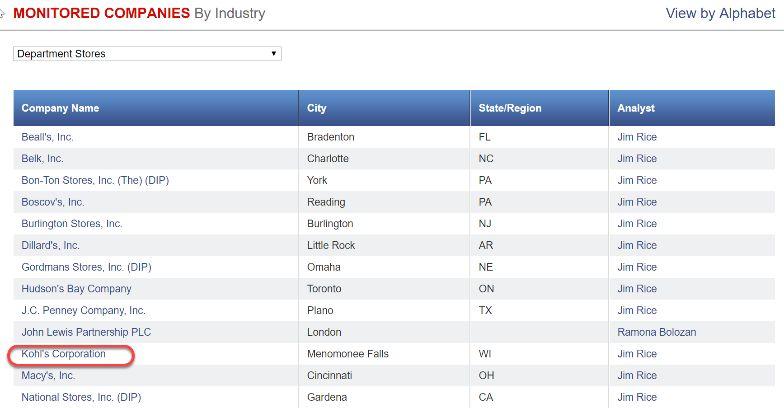Viewport: 784px width, 408px height.
Task: Click the Company Name column header
Action: pyautogui.click(x=156, y=108)
